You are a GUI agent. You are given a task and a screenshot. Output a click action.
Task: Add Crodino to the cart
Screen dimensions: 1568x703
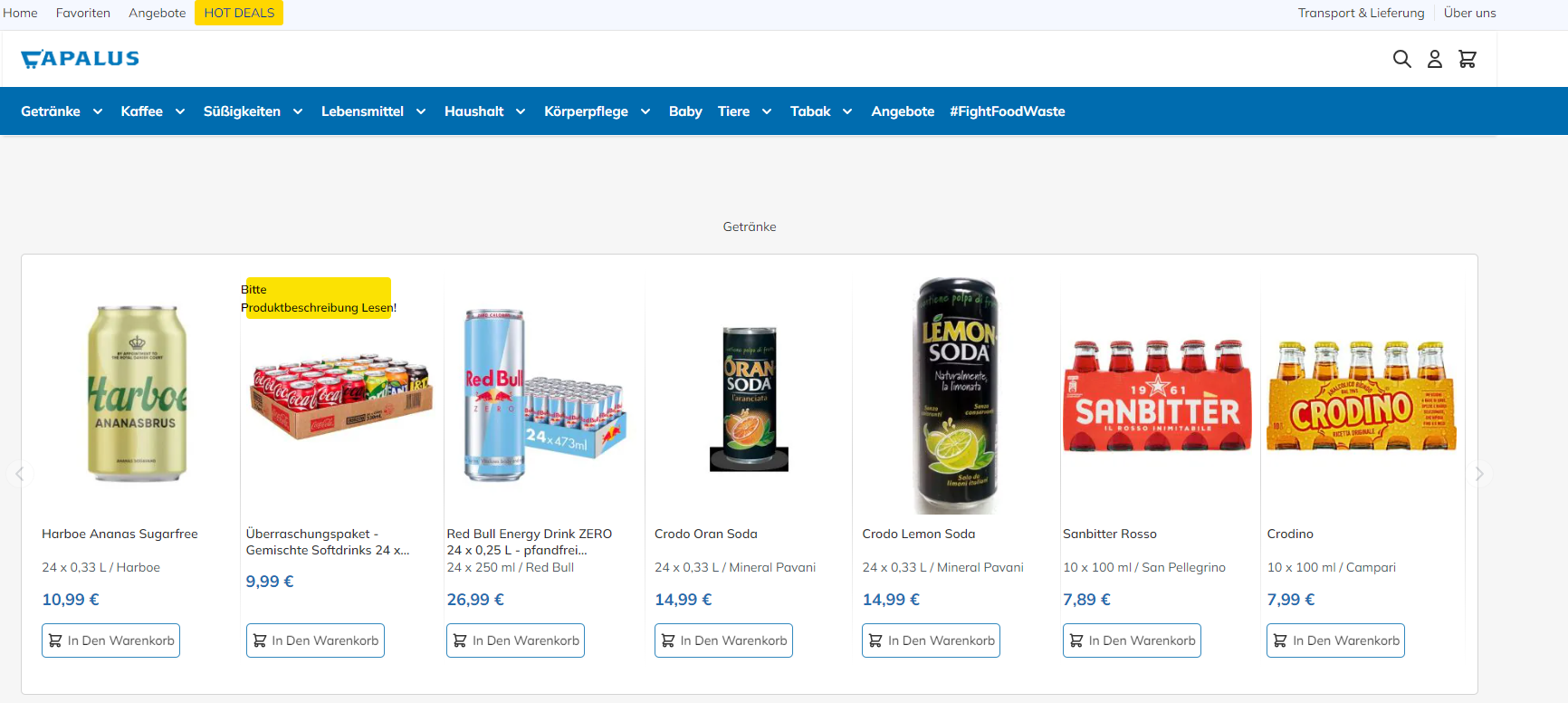coord(1335,640)
